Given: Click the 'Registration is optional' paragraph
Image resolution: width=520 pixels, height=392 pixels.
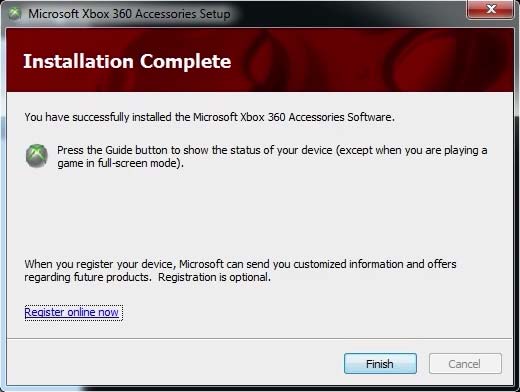Looking at the screenshot, I should pyautogui.click(x=240, y=270).
